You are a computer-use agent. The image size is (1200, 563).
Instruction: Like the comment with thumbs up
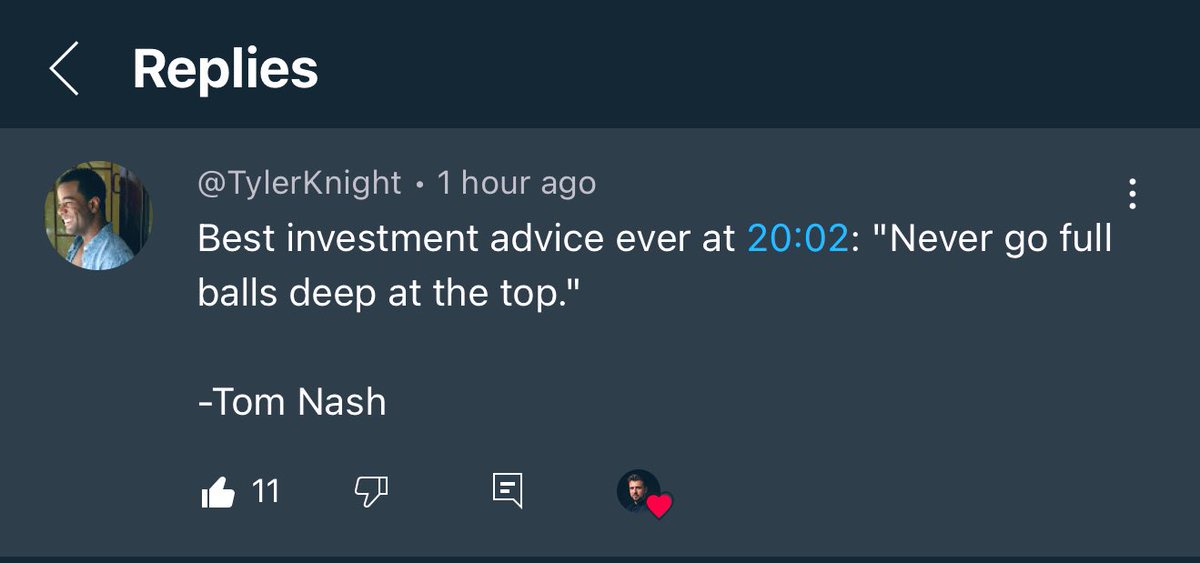[x=218, y=492]
